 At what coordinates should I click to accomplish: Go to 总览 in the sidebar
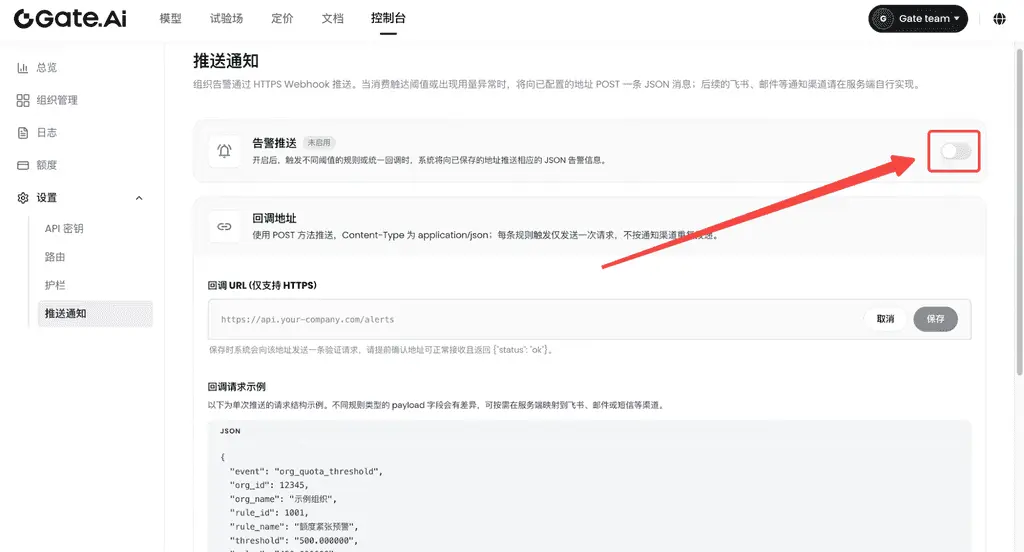tap(46, 67)
